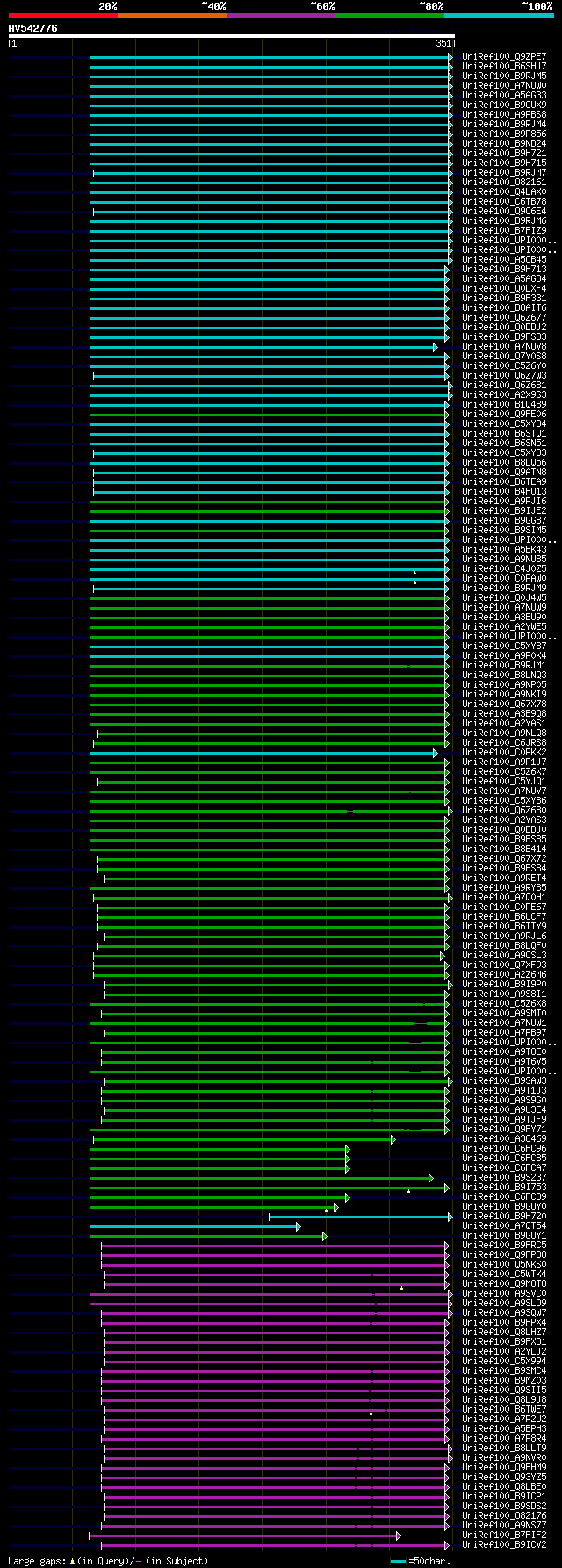The image size is (562, 1568).
Task: Click label UniRef100_A7Q0H1
Action: pos(504,897)
